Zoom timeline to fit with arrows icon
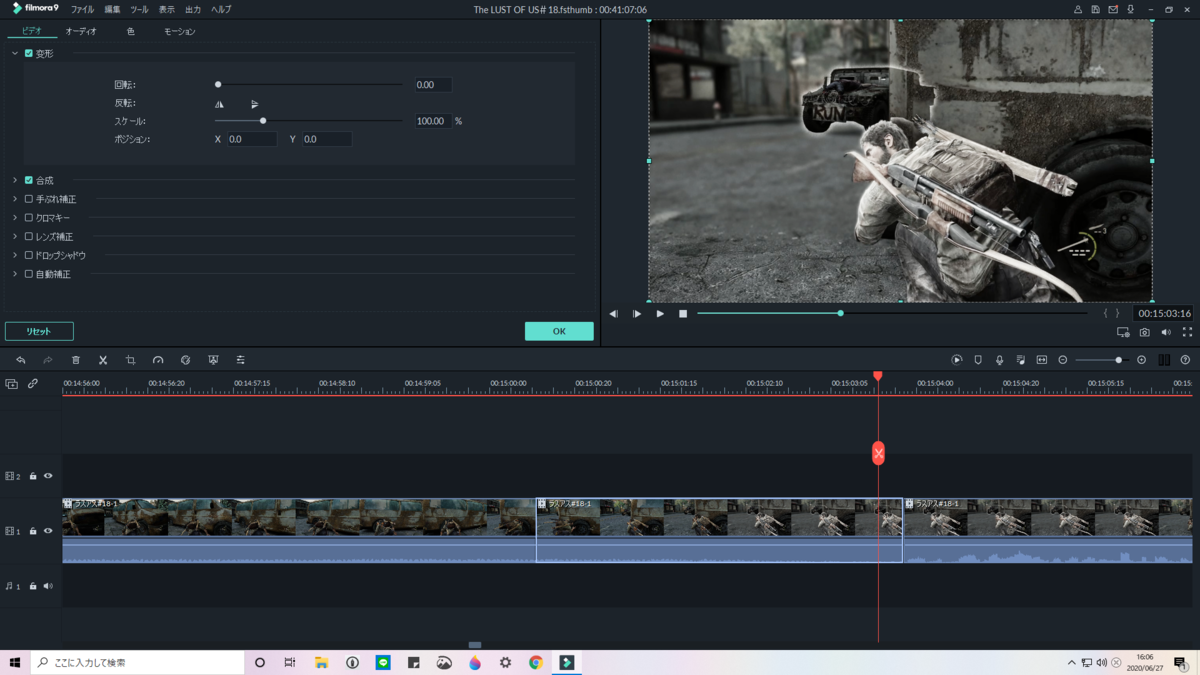 [1041, 360]
